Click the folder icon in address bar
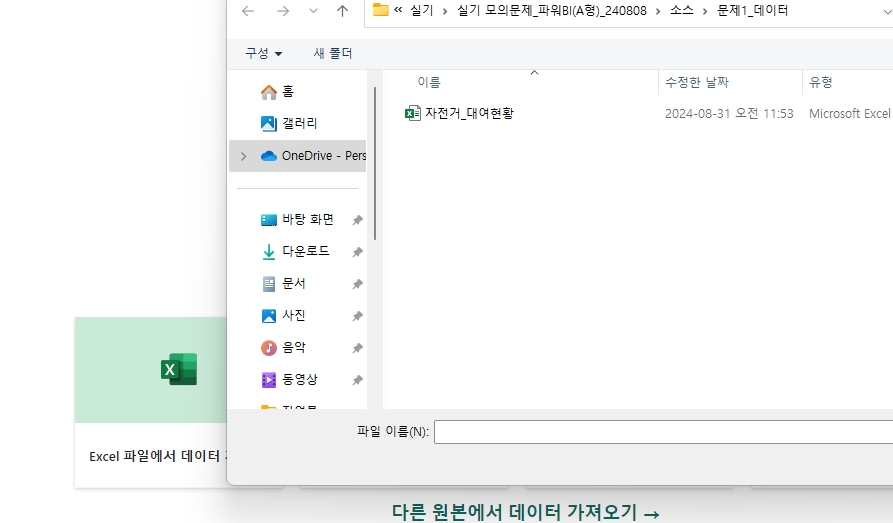The width and height of the screenshot is (893, 523). coord(380,10)
